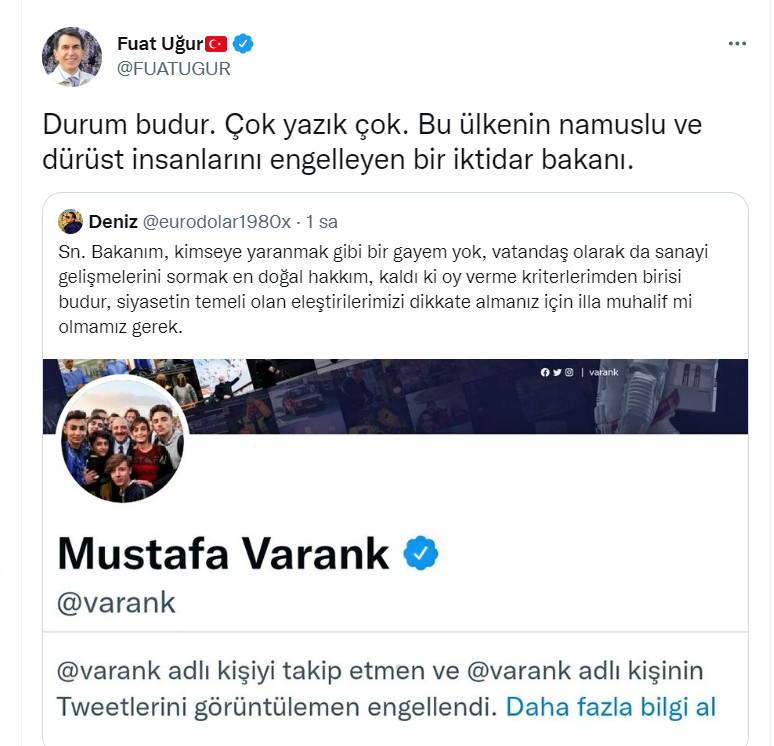774x746 pixels.
Task: Open the @eurodolar1980x handle
Action: 217,222
